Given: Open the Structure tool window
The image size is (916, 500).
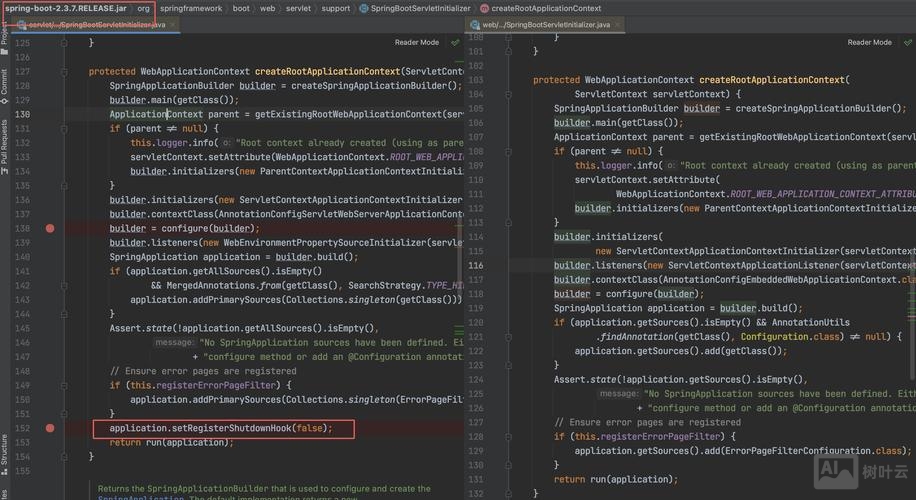Looking at the screenshot, I should click(x=5, y=452).
